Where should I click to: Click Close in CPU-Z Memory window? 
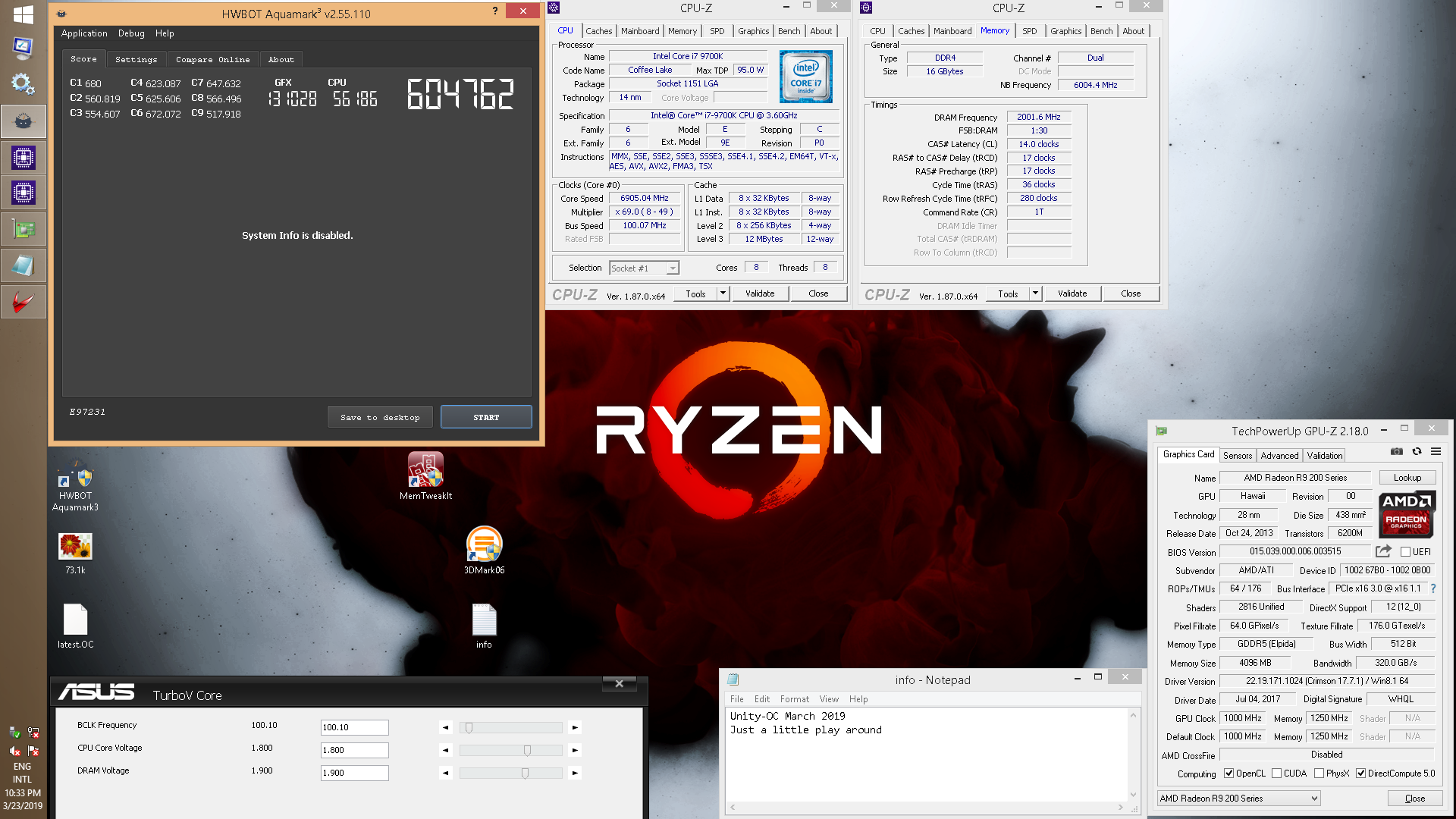(x=1131, y=293)
